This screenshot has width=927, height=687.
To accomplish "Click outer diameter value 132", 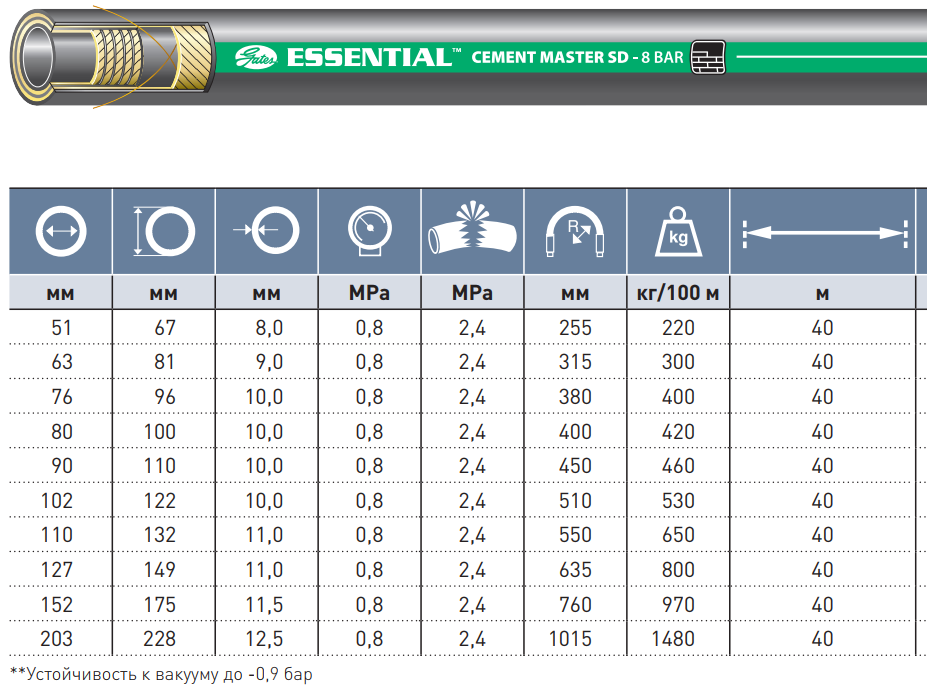I will pos(160,535).
